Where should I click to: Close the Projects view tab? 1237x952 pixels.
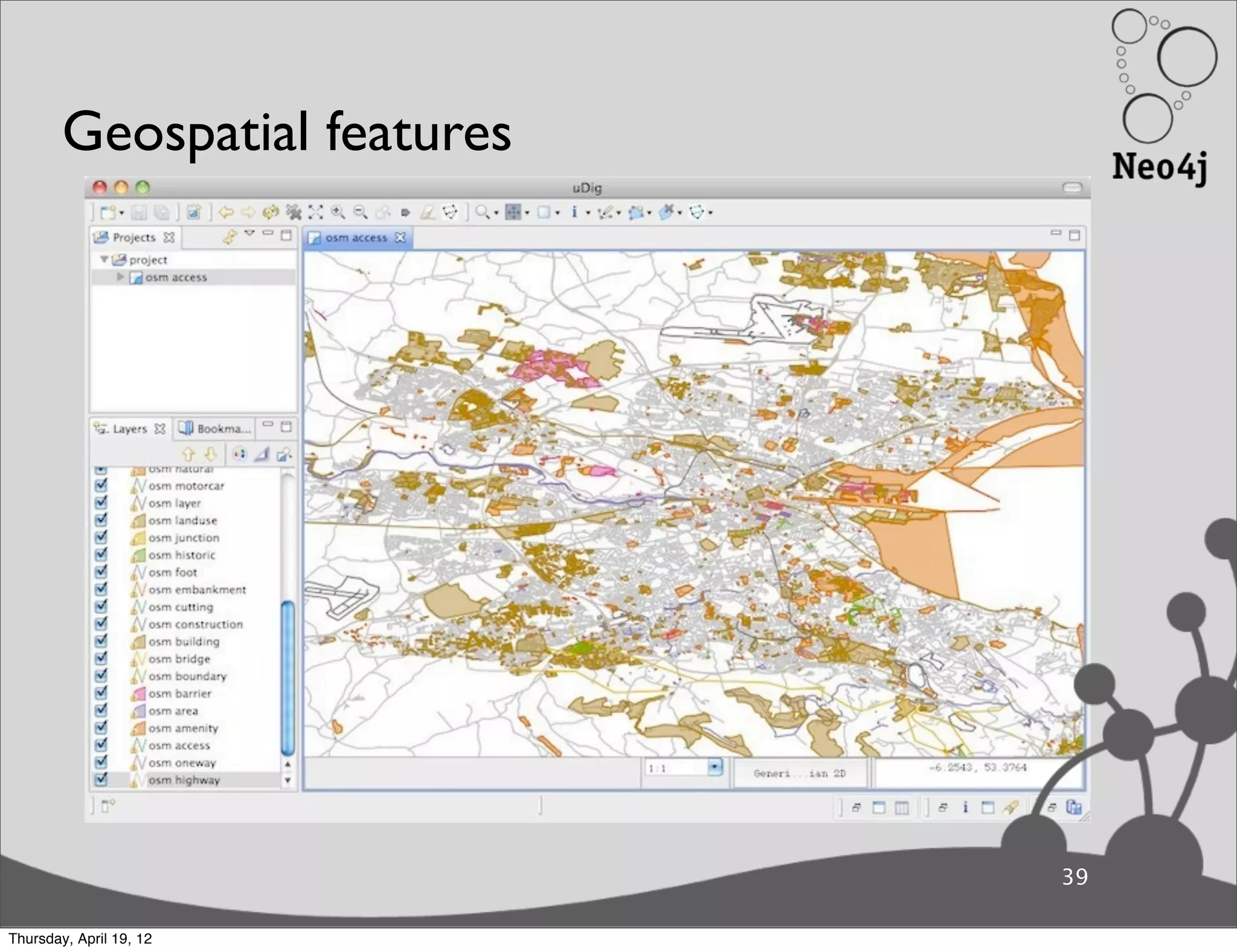pos(169,237)
